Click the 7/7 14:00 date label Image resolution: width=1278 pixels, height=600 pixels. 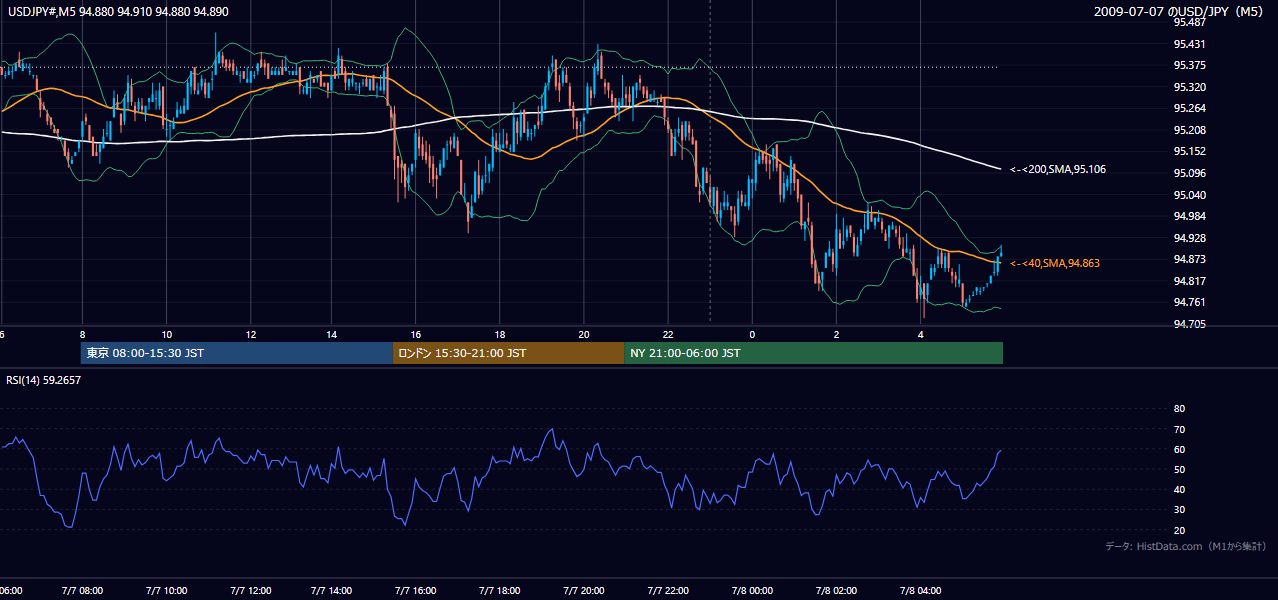pos(332,591)
